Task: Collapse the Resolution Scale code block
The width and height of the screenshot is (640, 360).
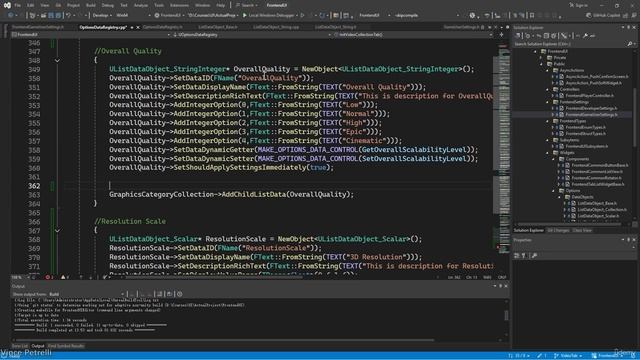Action: tap(57, 231)
